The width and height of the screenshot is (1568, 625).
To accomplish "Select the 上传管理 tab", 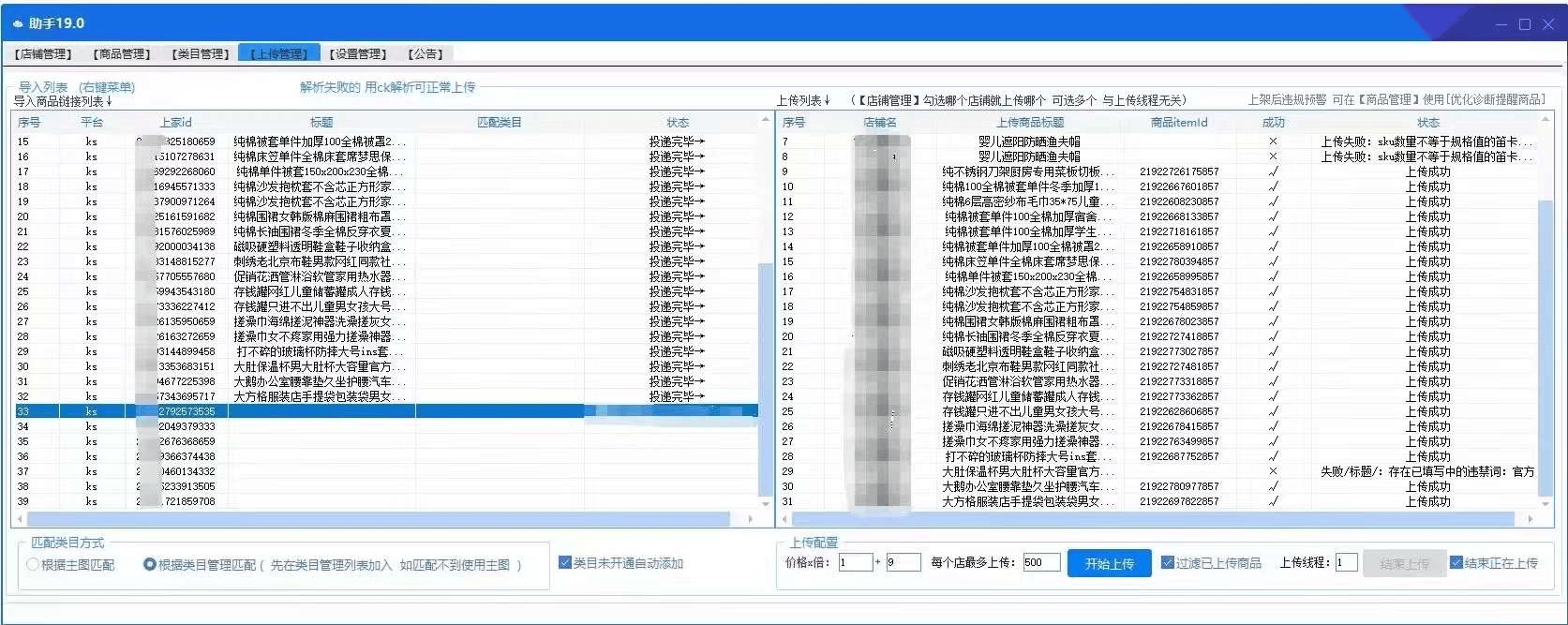I will (279, 53).
